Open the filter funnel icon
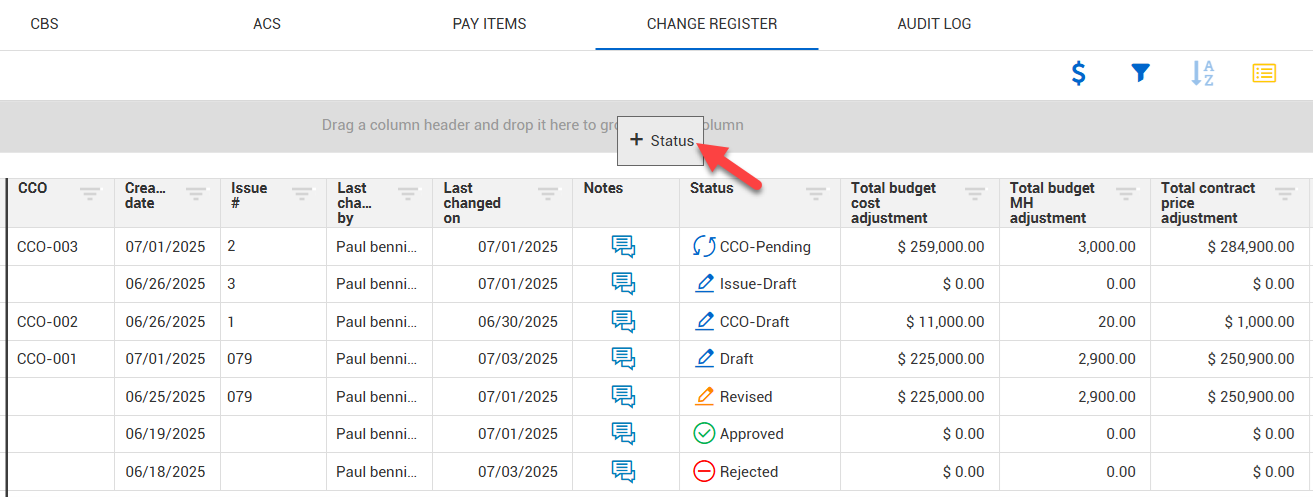This screenshot has height=497, width=1313. [x=1140, y=73]
